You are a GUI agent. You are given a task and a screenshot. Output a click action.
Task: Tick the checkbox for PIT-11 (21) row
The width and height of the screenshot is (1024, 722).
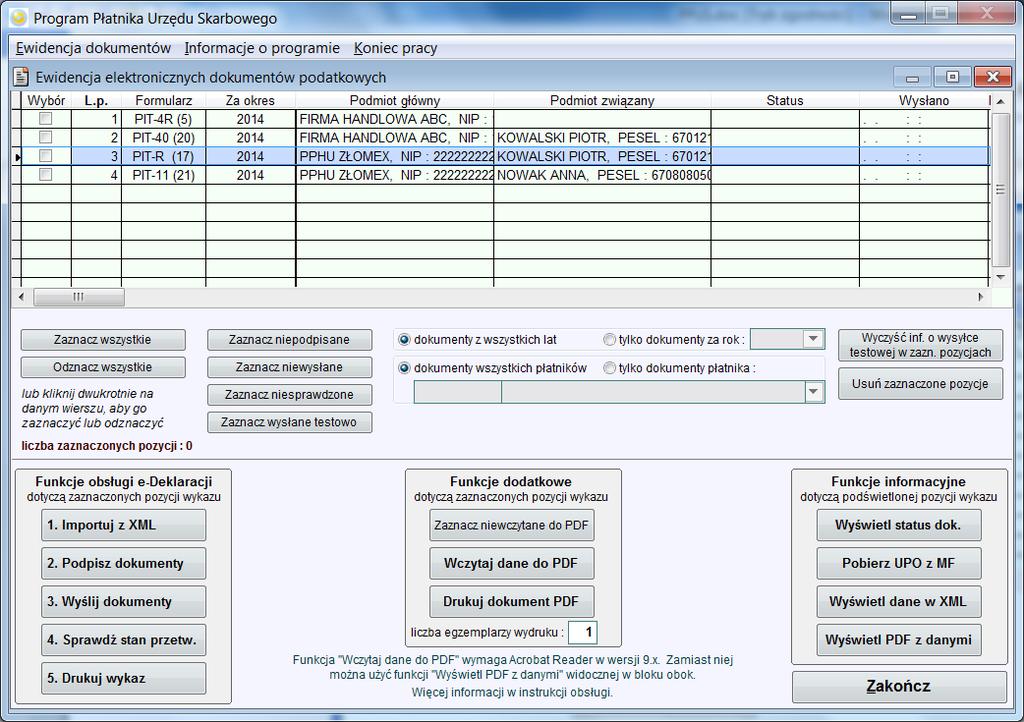[x=46, y=174]
